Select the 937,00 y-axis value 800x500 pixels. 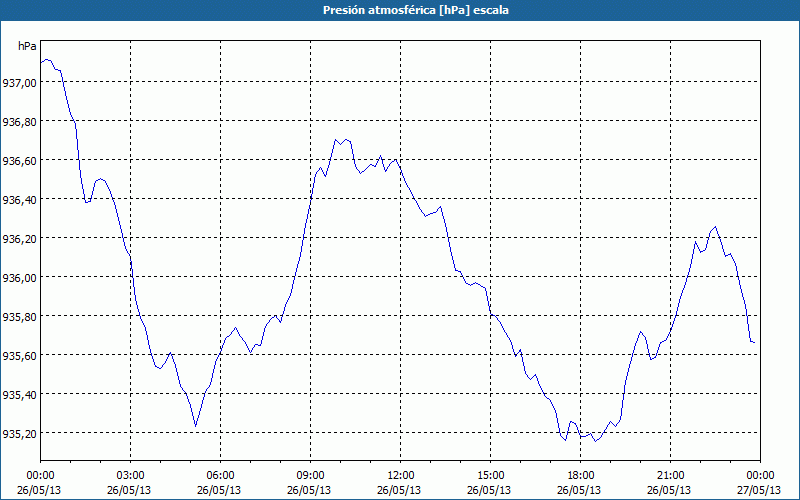[x=20, y=82]
